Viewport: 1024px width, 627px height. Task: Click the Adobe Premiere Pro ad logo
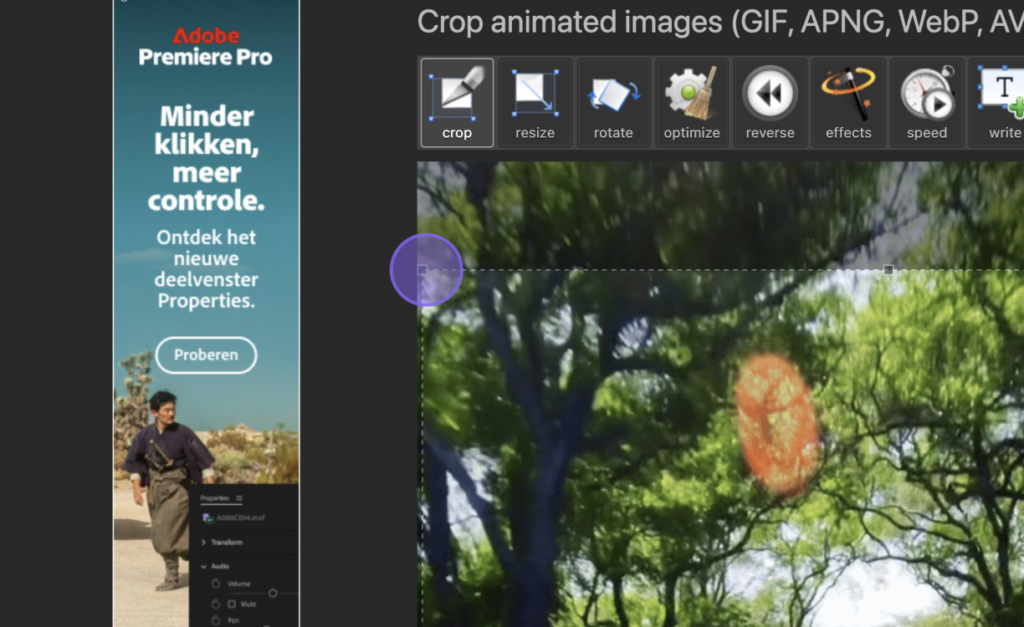tap(206, 46)
